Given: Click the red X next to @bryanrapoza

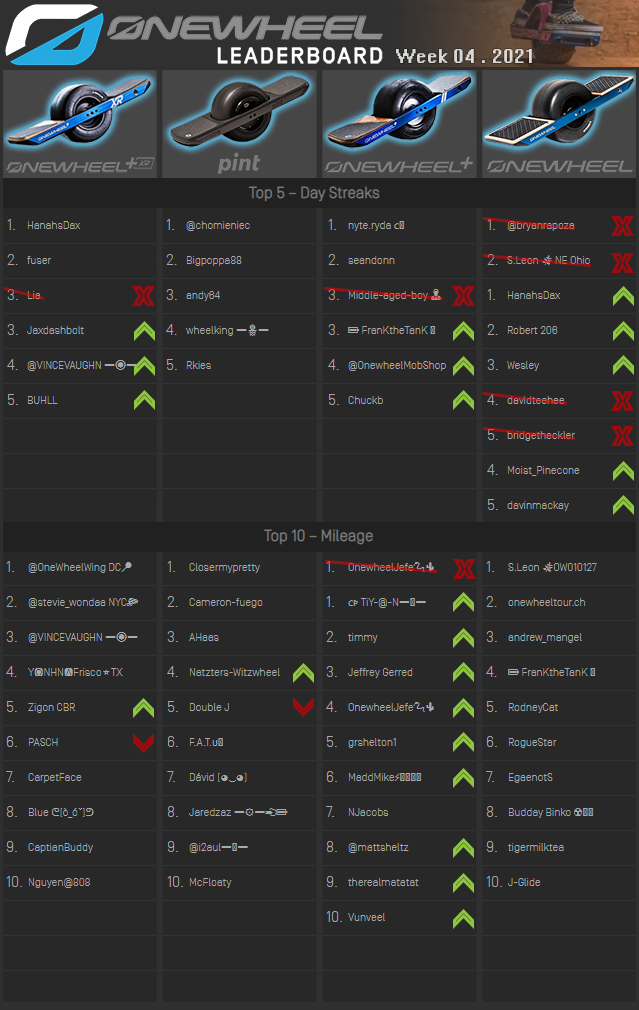Looking at the screenshot, I should point(622,226).
